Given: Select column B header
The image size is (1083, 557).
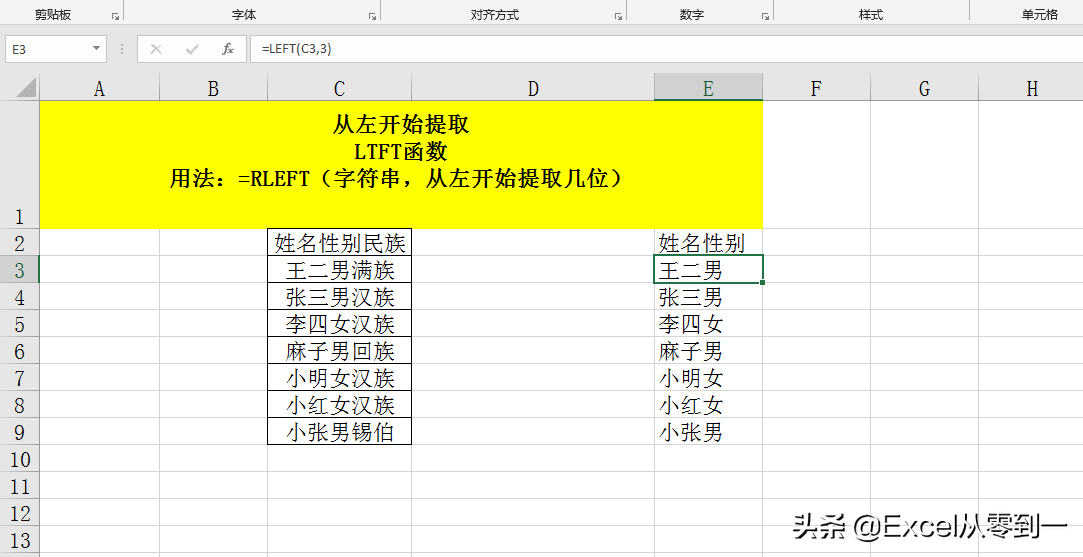Looking at the screenshot, I should coord(213,88).
